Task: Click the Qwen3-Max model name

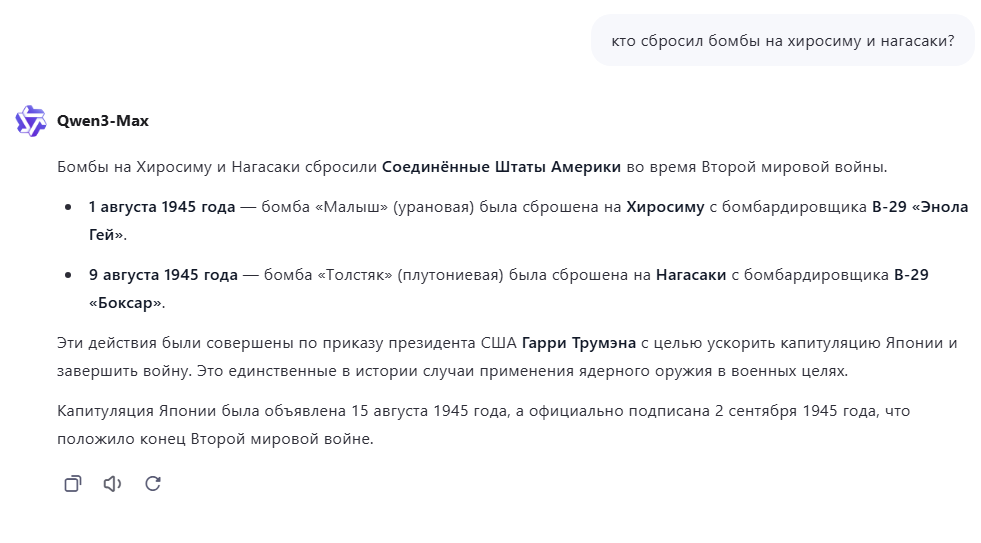Action: click(103, 121)
